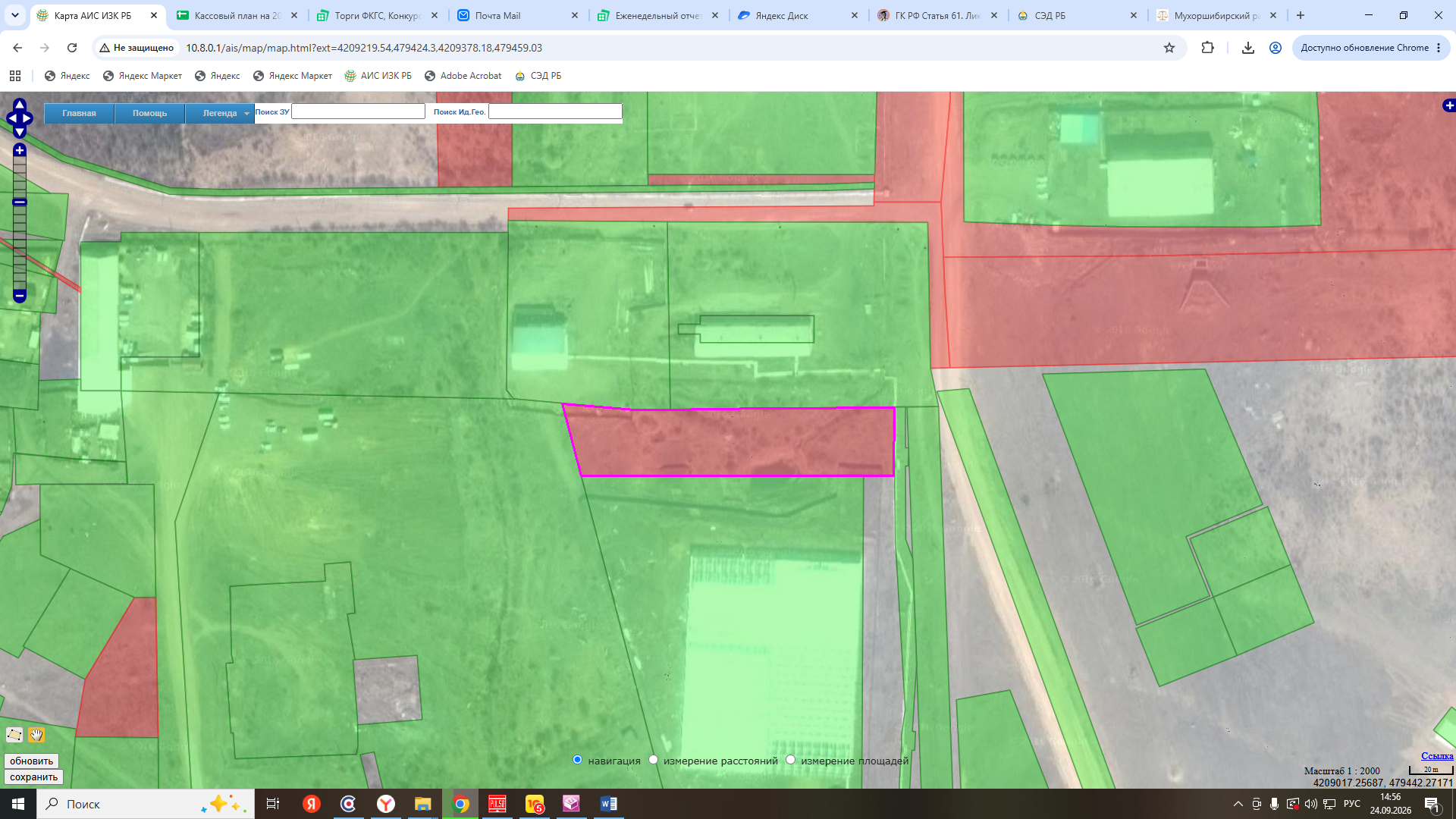Open the Chrome tab search dropdown
The height and width of the screenshot is (819, 1456).
coord(14,15)
